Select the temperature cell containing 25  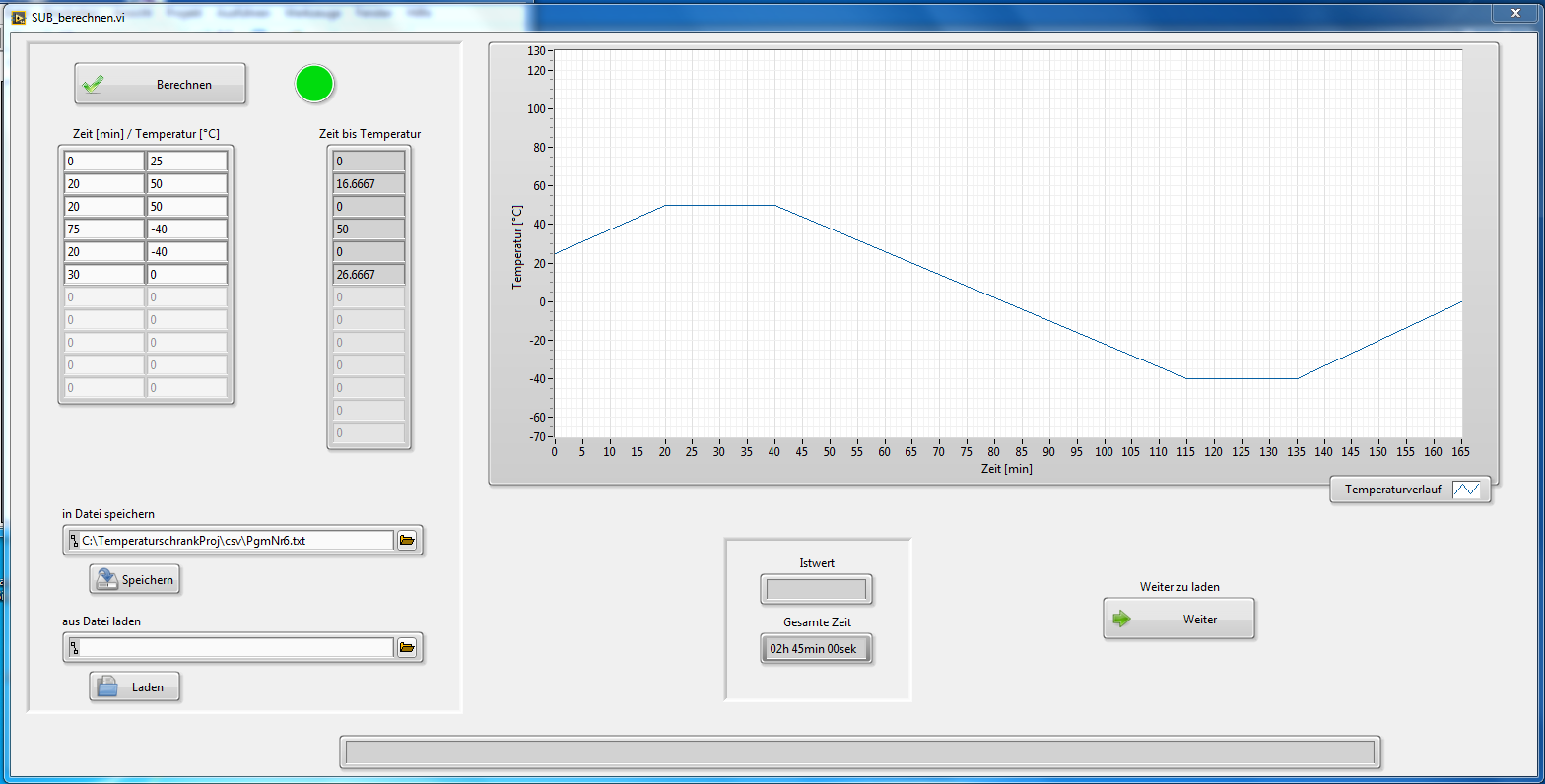(187, 161)
